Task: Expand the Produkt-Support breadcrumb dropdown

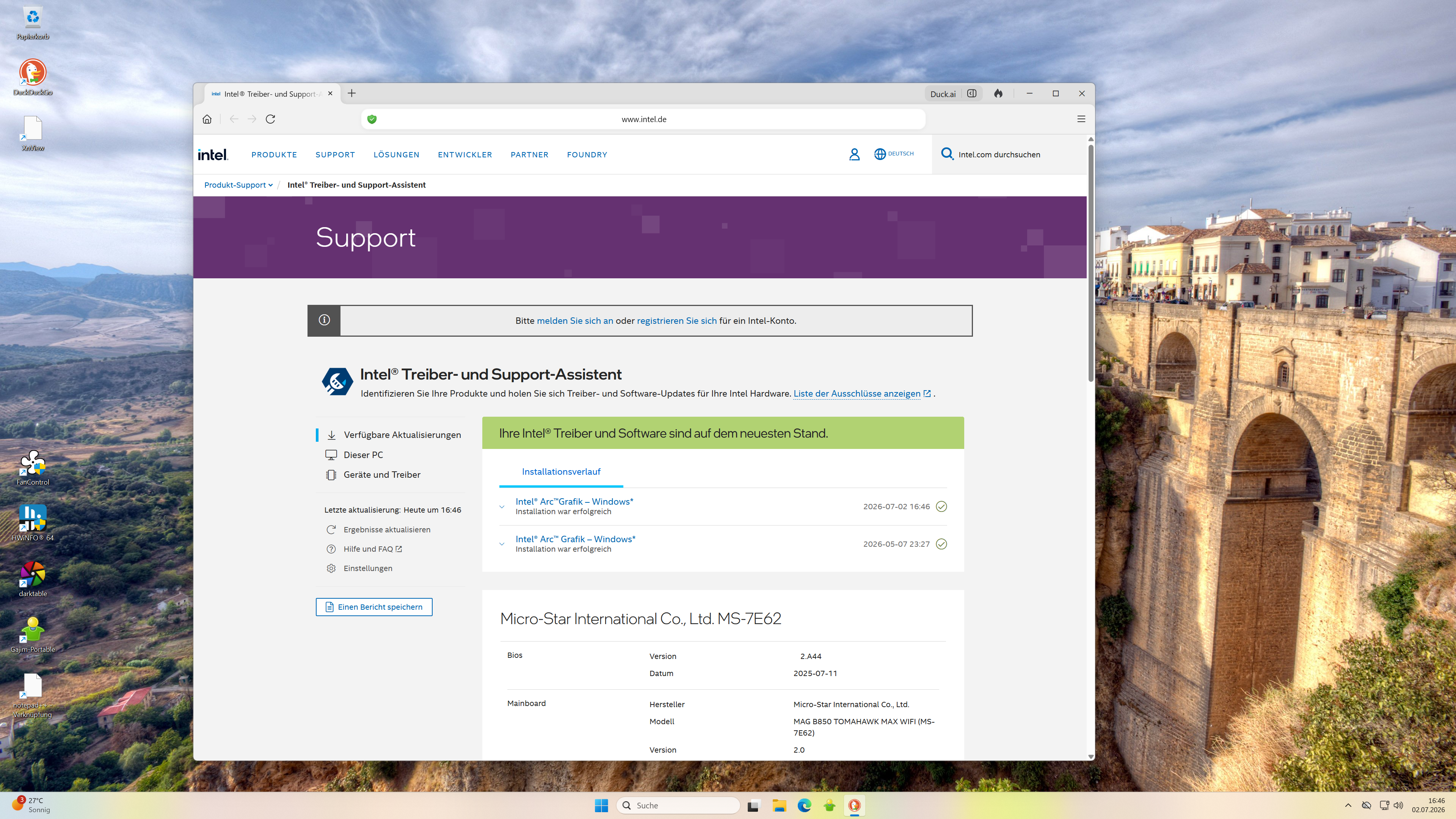Action: click(238, 185)
